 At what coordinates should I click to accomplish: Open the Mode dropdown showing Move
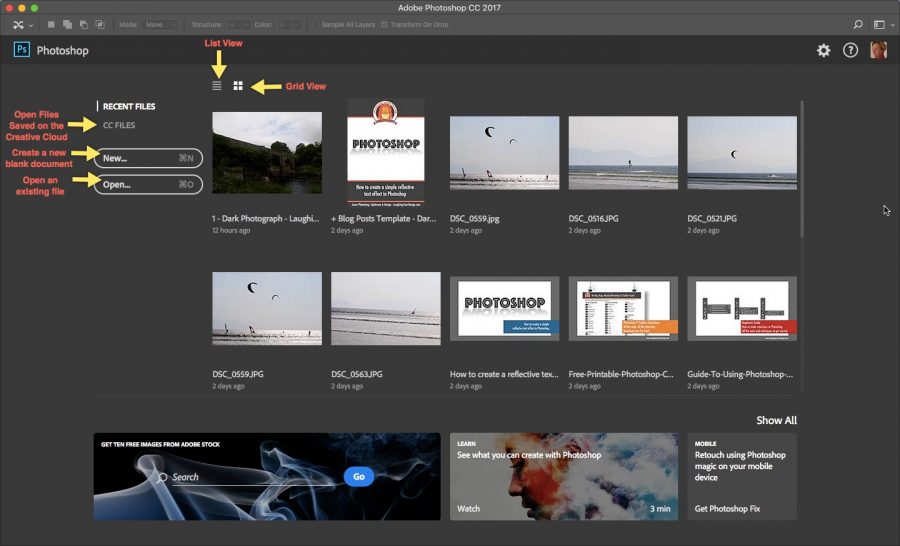[160, 25]
